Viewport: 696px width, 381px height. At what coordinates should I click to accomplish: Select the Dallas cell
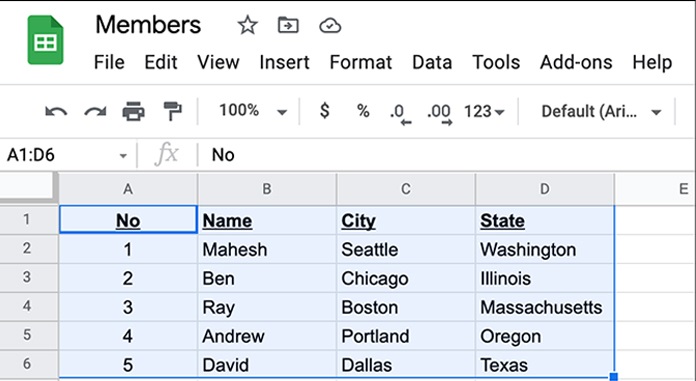click(406, 365)
